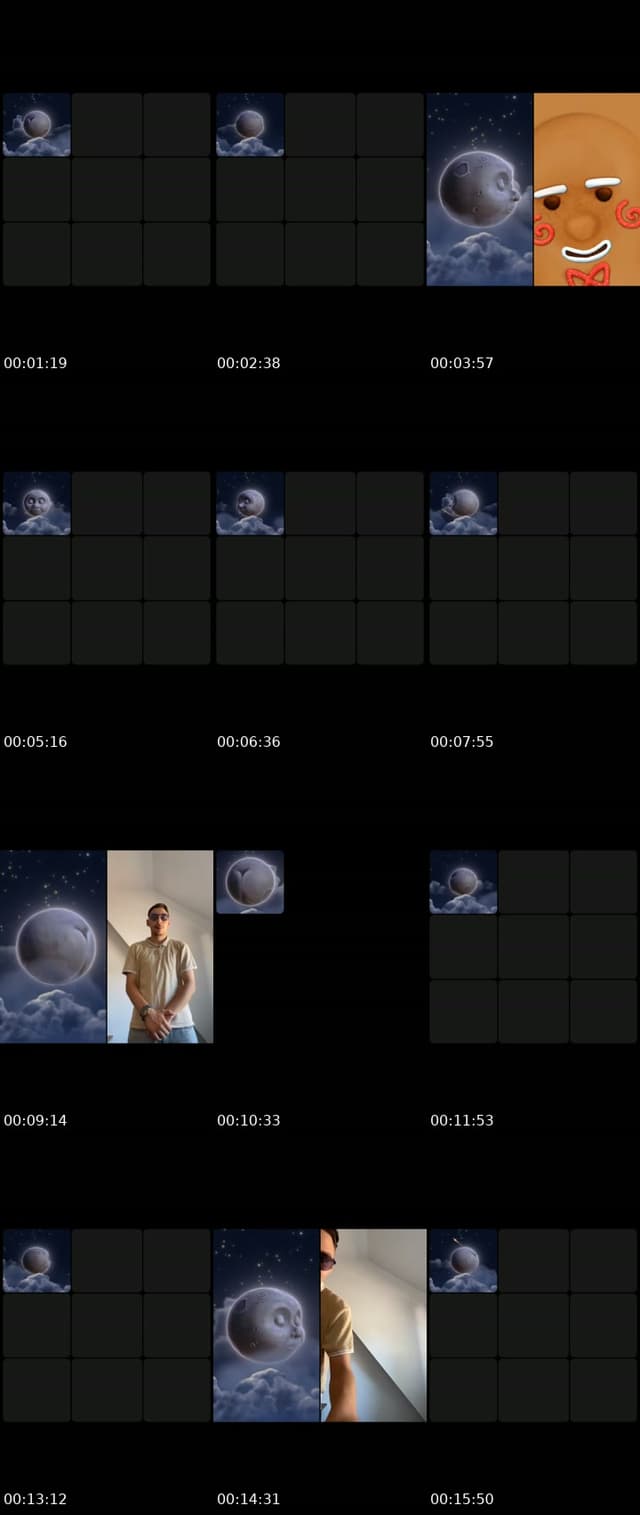Click the 00:09:14 timestamp label

coord(35,1120)
